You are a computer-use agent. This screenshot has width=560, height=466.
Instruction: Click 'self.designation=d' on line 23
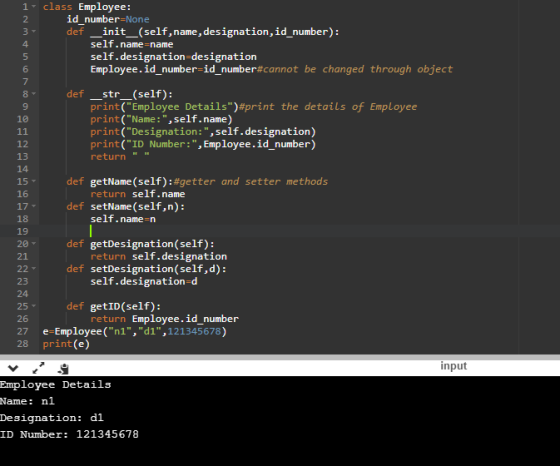(x=144, y=281)
